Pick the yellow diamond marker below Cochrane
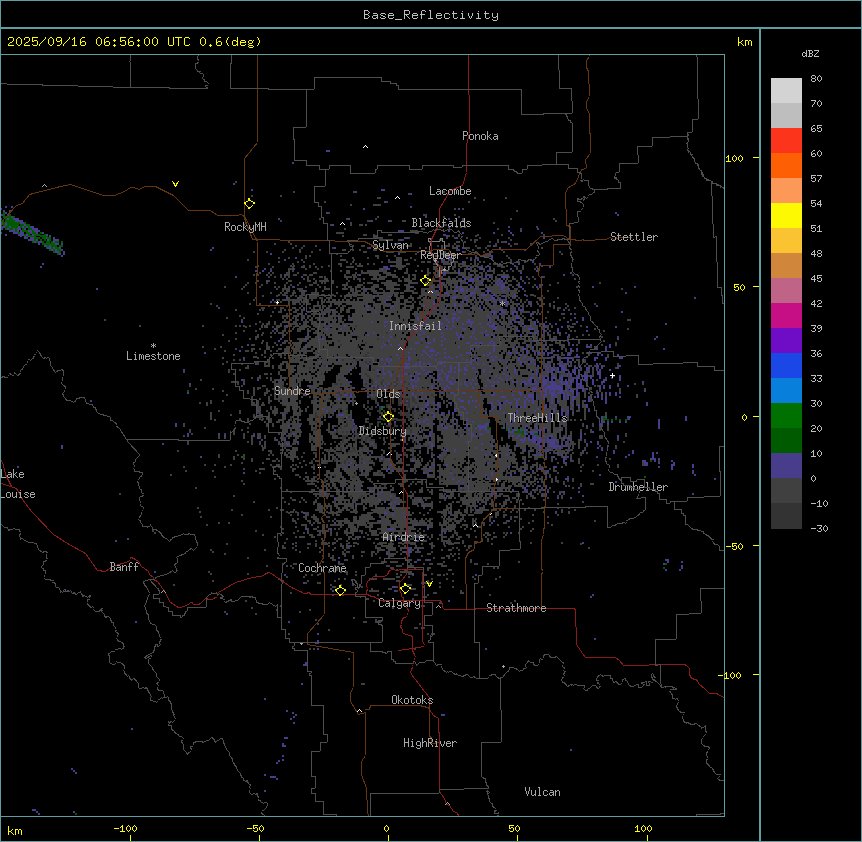This screenshot has height=842, width=862. 340,590
